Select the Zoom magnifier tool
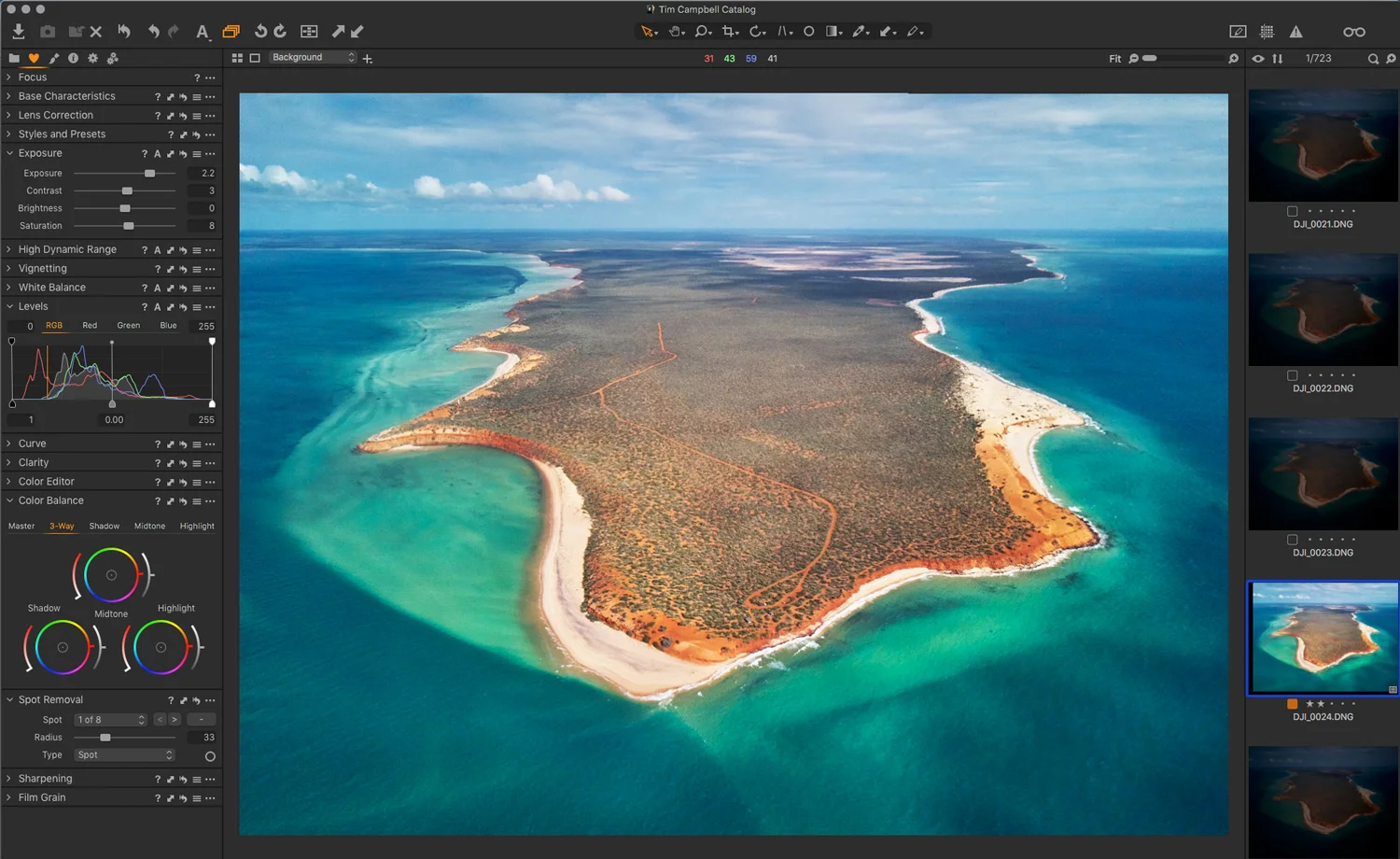Viewport: 1400px width, 859px height. pyautogui.click(x=703, y=32)
